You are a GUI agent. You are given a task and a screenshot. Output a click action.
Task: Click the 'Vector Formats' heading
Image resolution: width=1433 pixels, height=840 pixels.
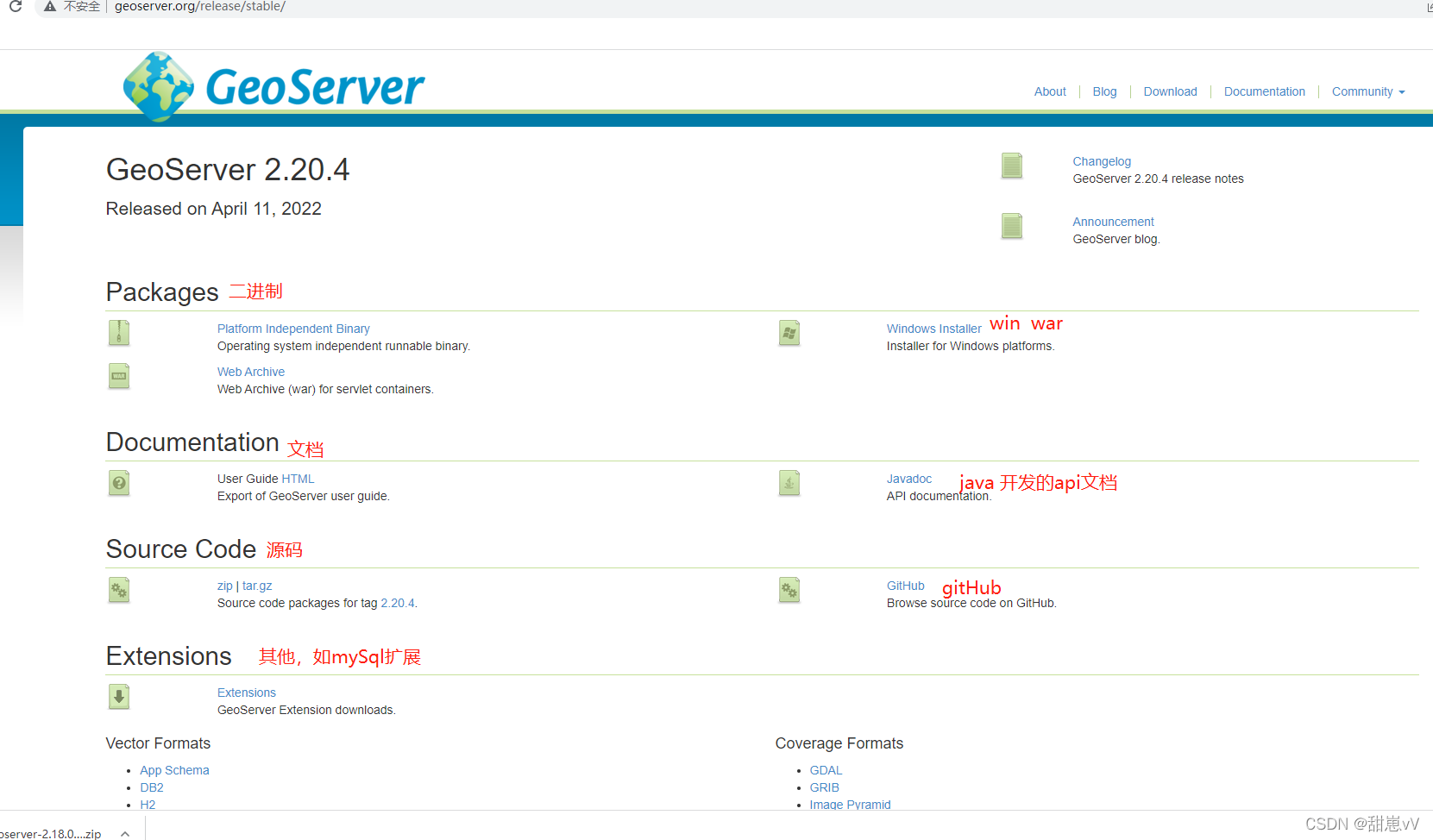pos(158,743)
